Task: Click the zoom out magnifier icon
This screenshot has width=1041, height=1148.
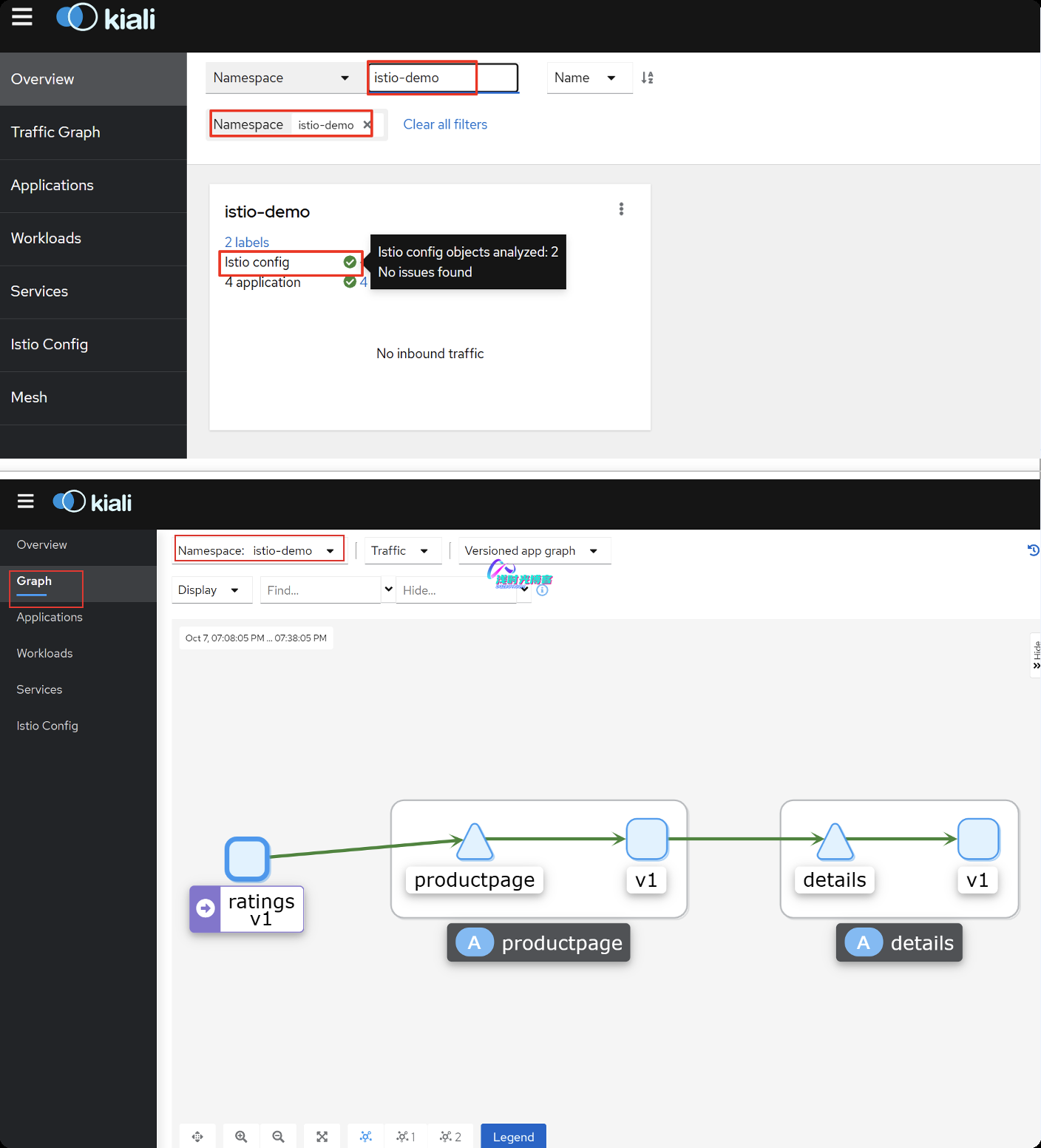Action: [x=278, y=1136]
